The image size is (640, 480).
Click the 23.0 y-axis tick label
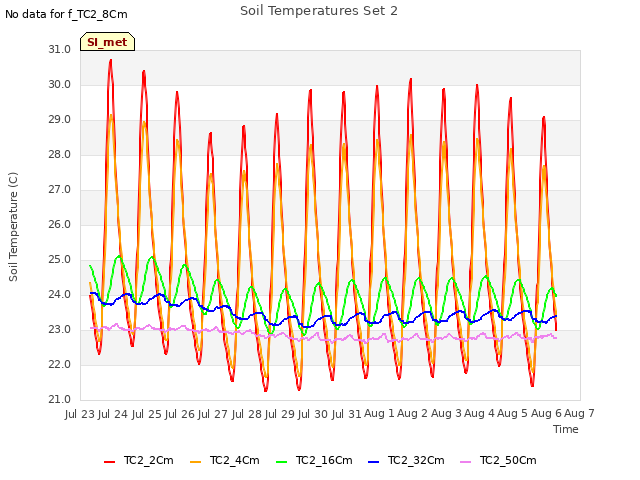(60, 329)
